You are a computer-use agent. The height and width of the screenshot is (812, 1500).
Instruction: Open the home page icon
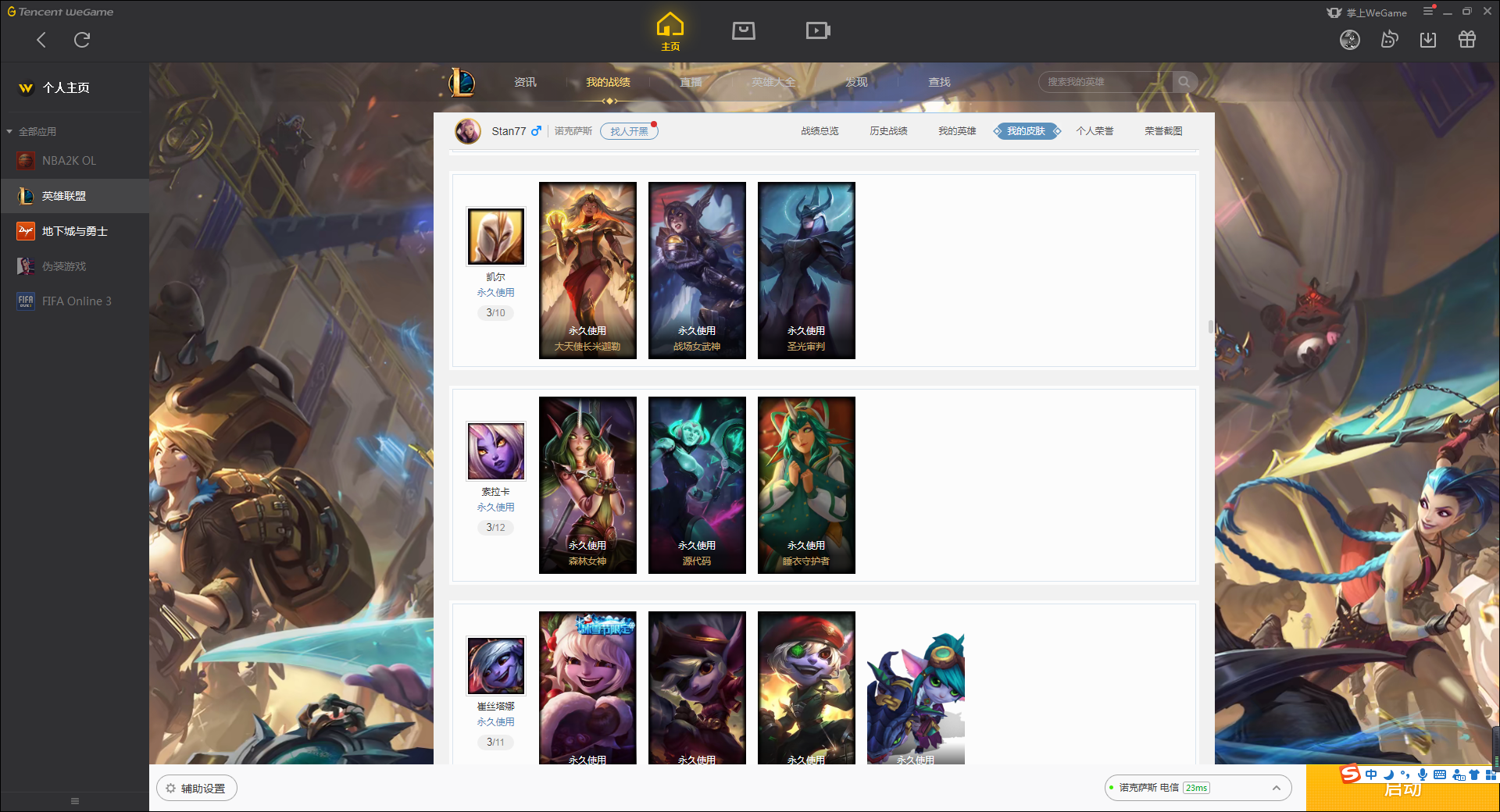670,31
